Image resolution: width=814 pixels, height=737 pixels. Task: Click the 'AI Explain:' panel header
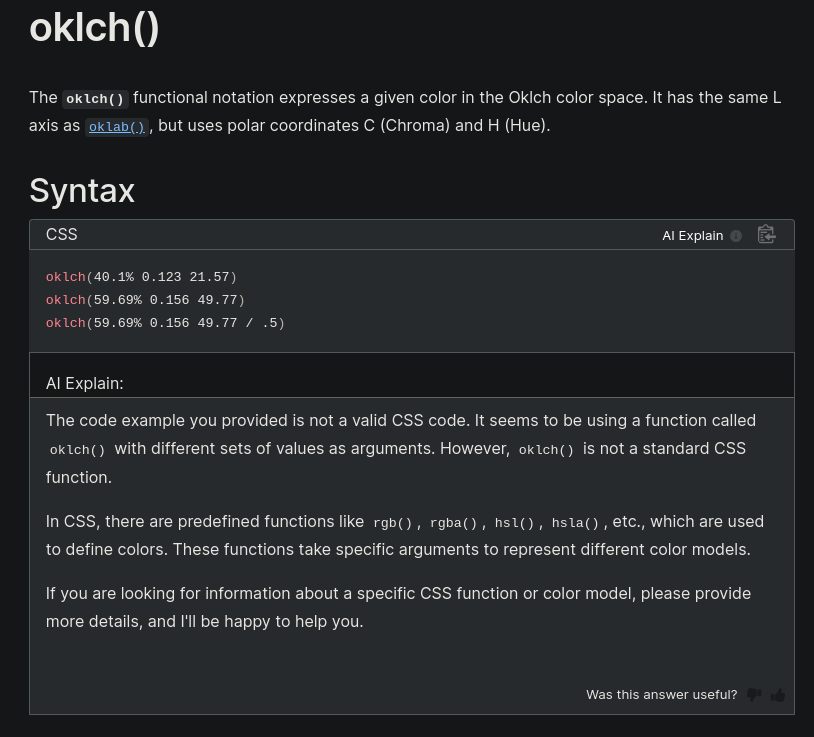point(85,383)
